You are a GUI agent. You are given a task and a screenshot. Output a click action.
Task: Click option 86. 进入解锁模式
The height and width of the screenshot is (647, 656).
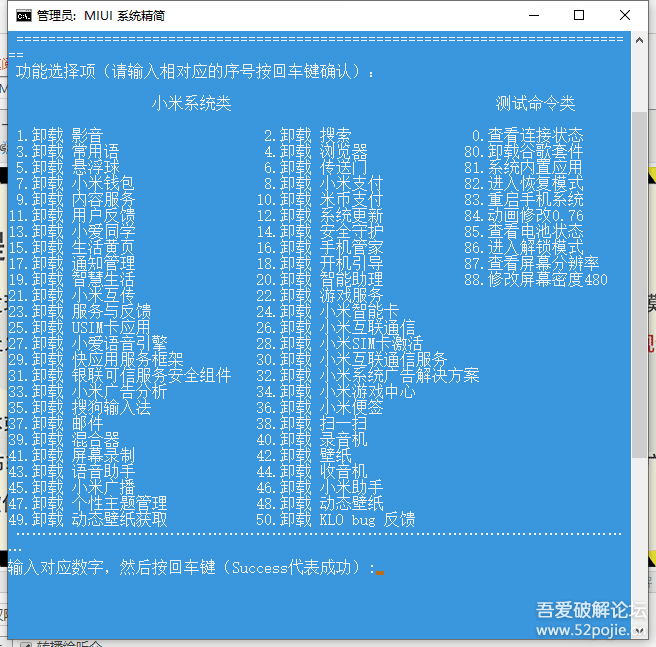[x=523, y=247]
